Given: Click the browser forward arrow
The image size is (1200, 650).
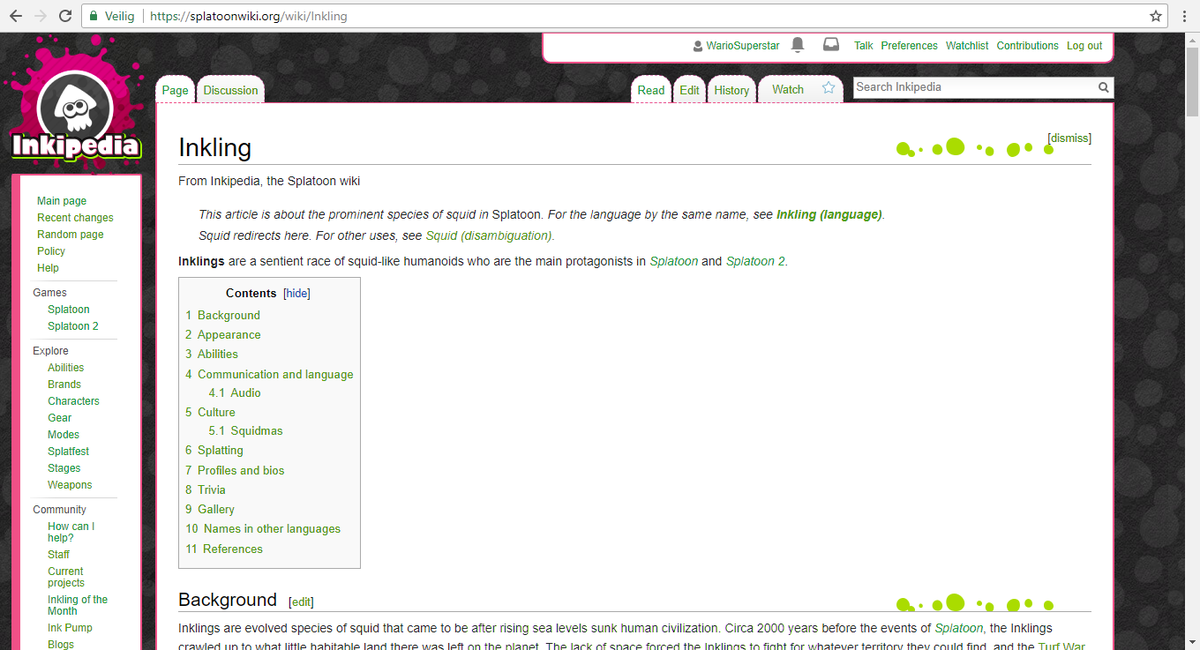Looking at the screenshot, I should click(40, 16).
